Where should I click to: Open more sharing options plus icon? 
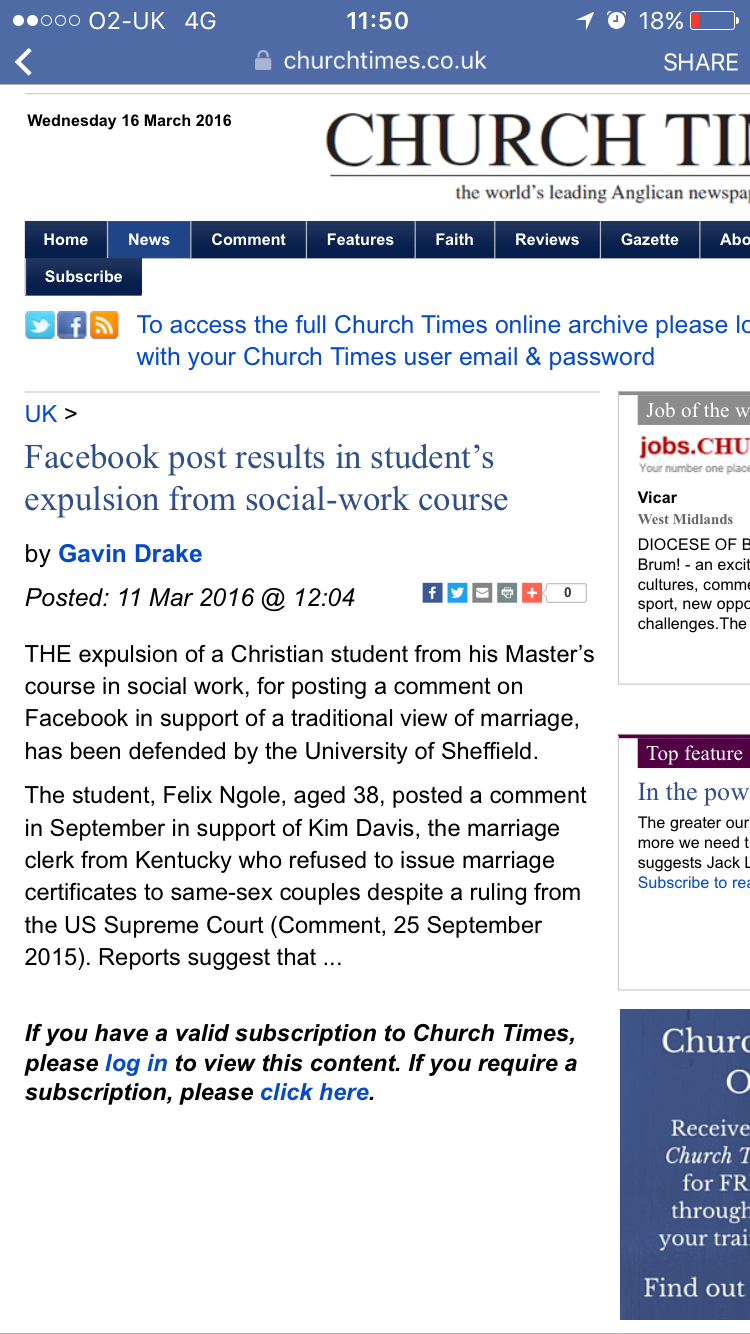532,593
